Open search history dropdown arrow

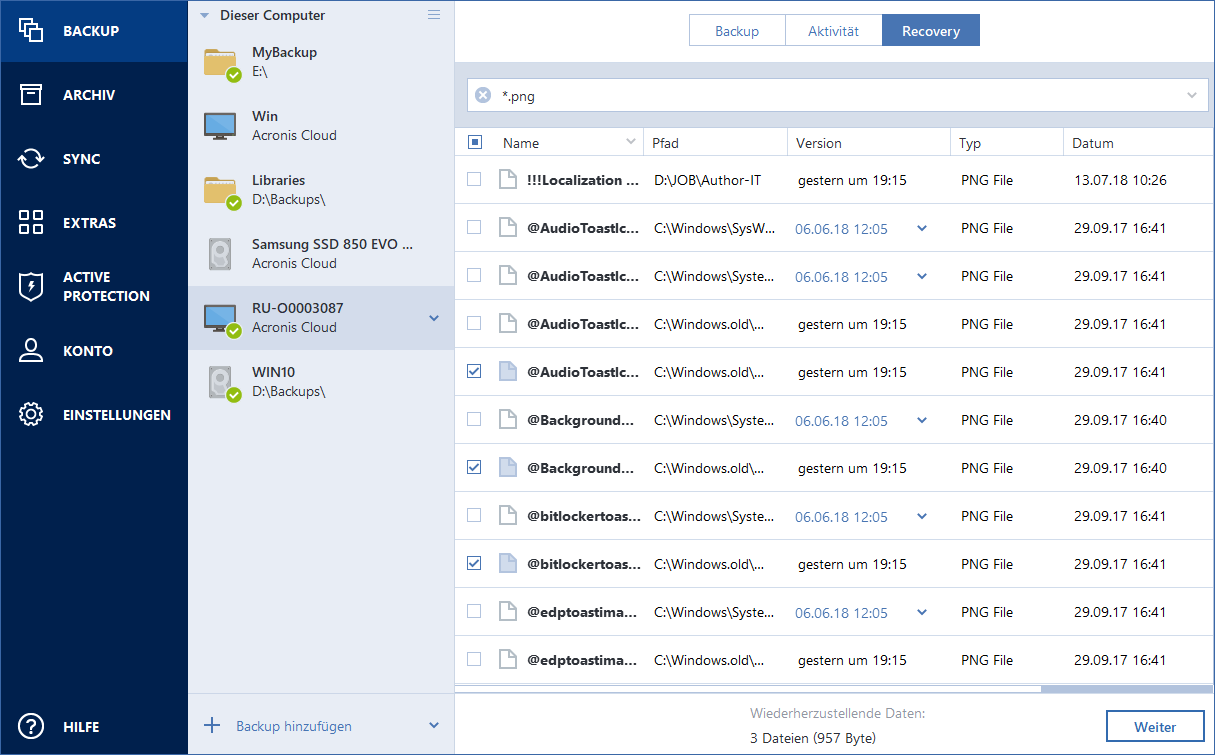click(1192, 96)
